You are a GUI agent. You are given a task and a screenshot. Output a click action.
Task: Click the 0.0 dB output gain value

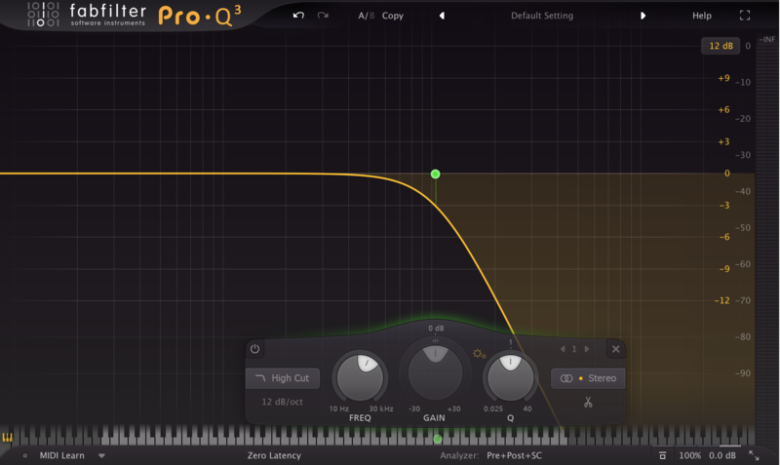click(x=722, y=456)
